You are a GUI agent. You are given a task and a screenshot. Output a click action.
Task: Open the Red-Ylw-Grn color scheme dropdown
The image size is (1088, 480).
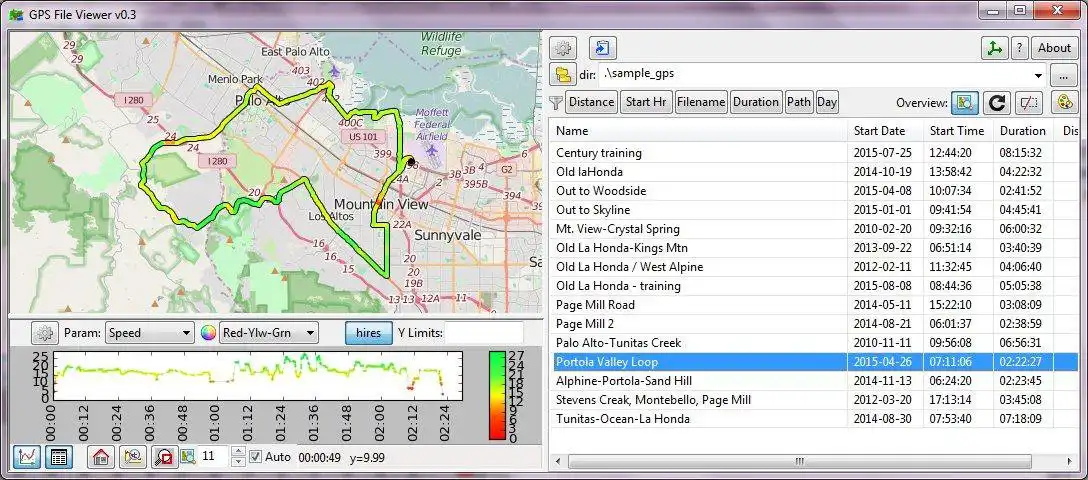point(268,333)
